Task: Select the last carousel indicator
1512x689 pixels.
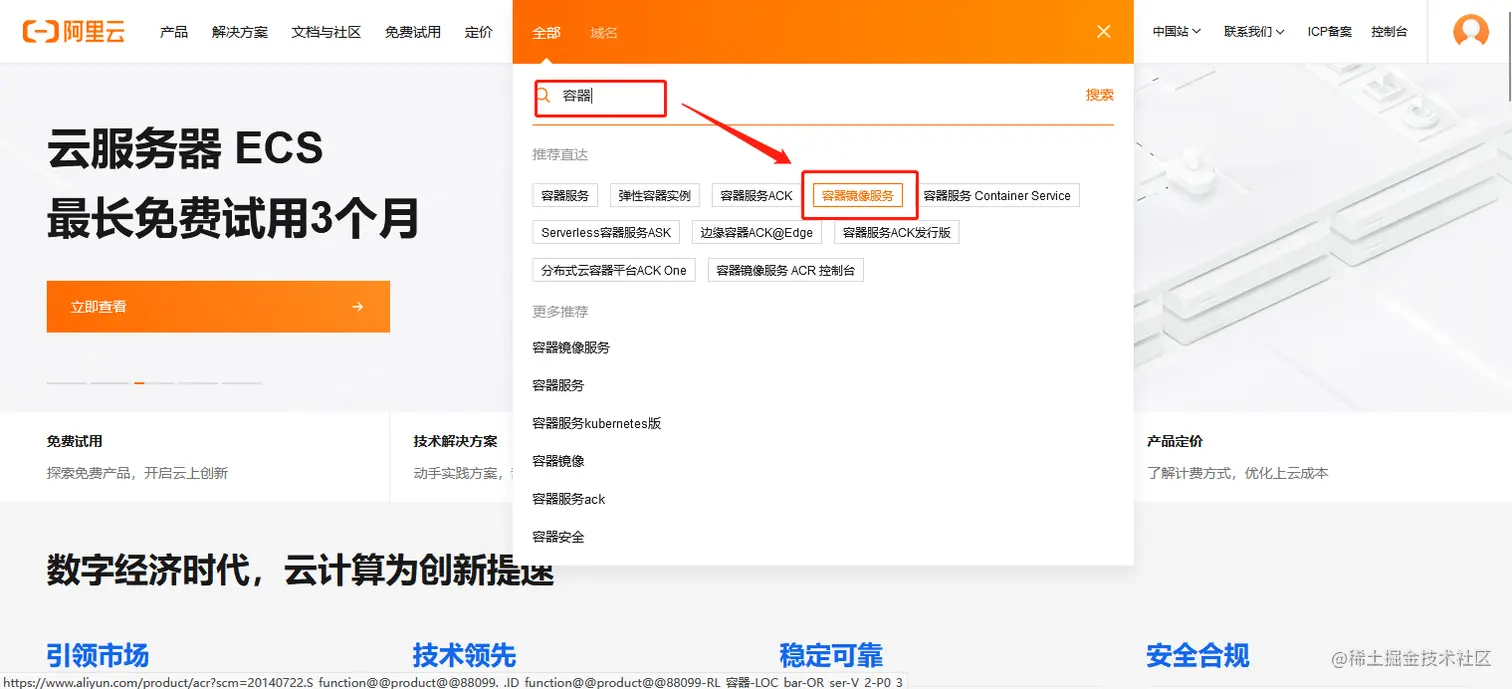Action: pos(242,383)
